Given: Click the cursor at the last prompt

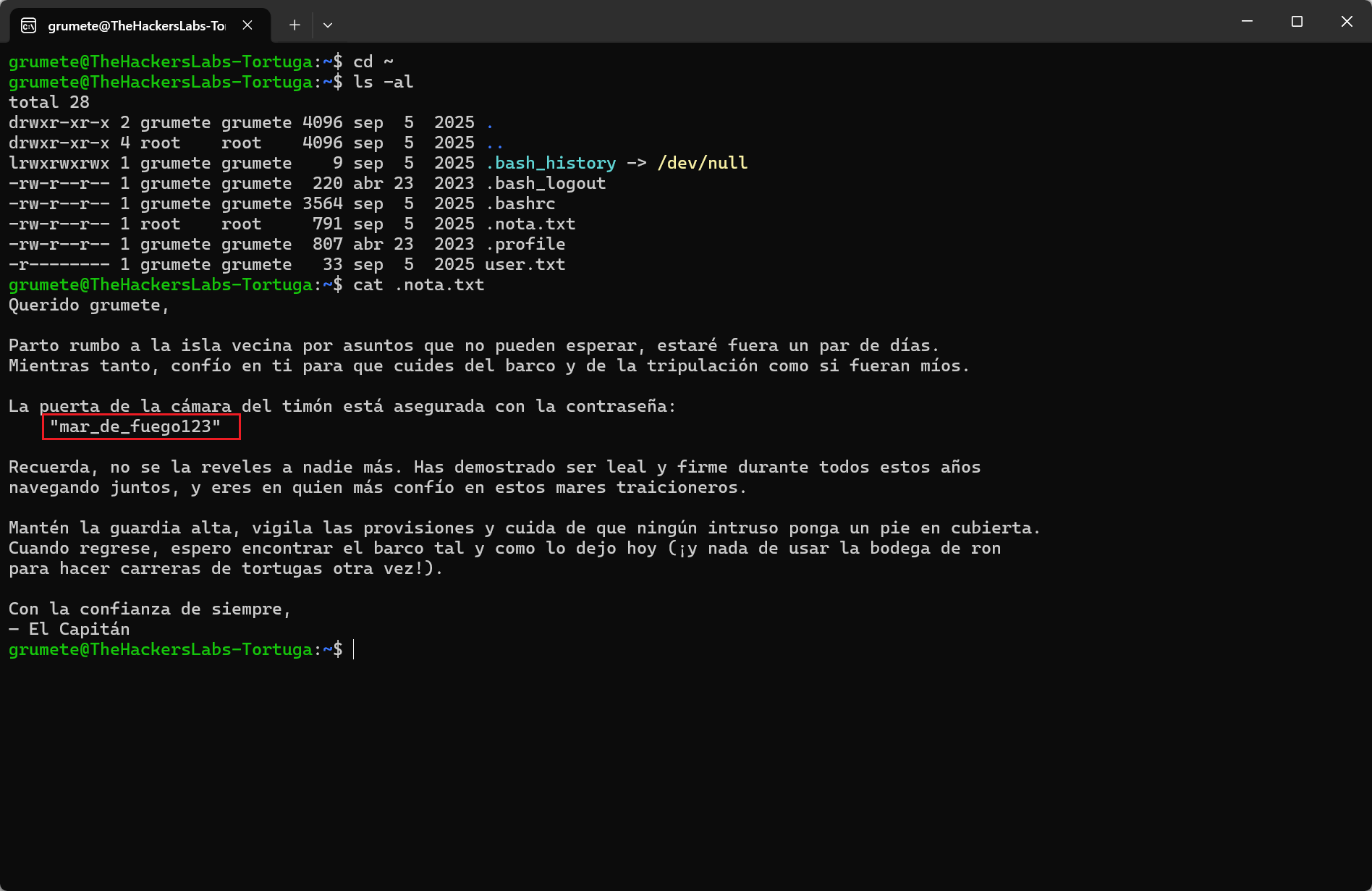Looking at the screenshot, I should pyautogui.click(x=354, y=650).
